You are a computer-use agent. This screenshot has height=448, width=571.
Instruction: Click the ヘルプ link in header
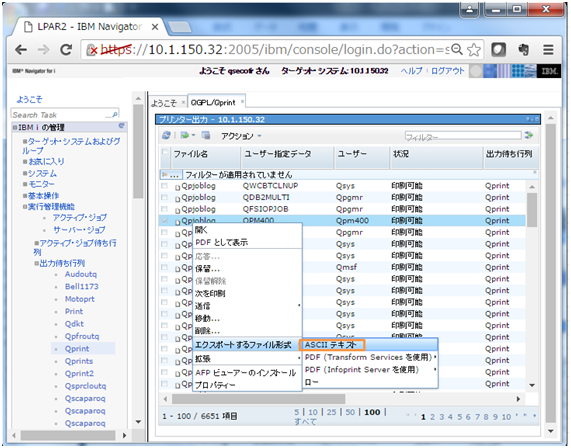point(411,71)
